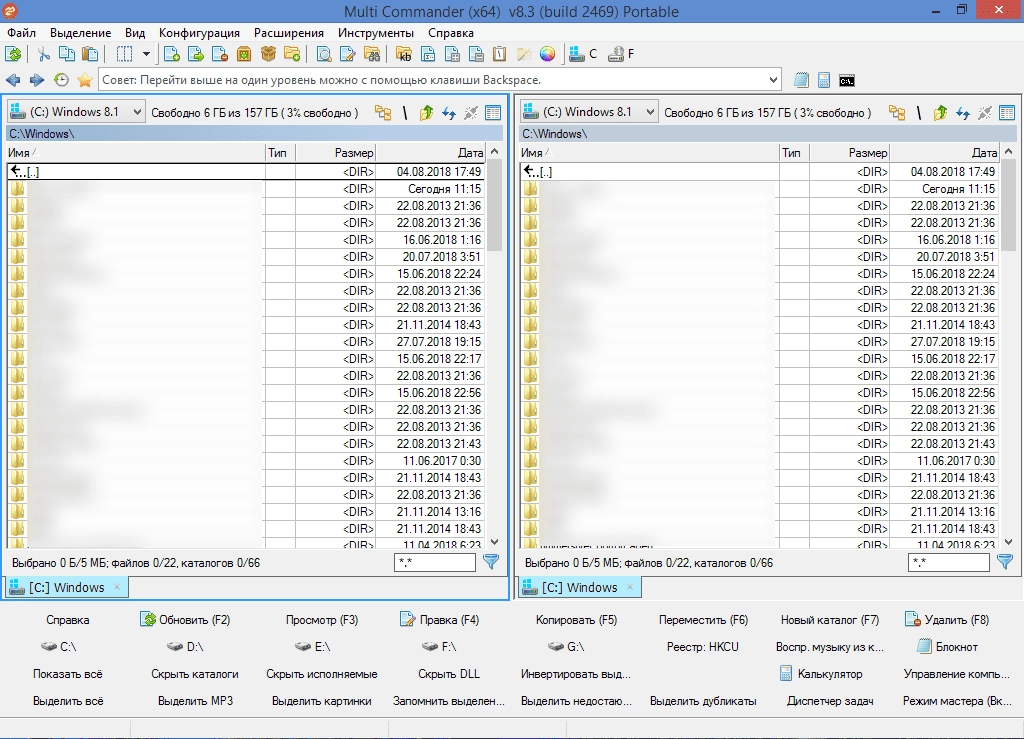The height and width of the screenshot is (739, 1024).
Task: Open the Справка menu
Action: 451,33
